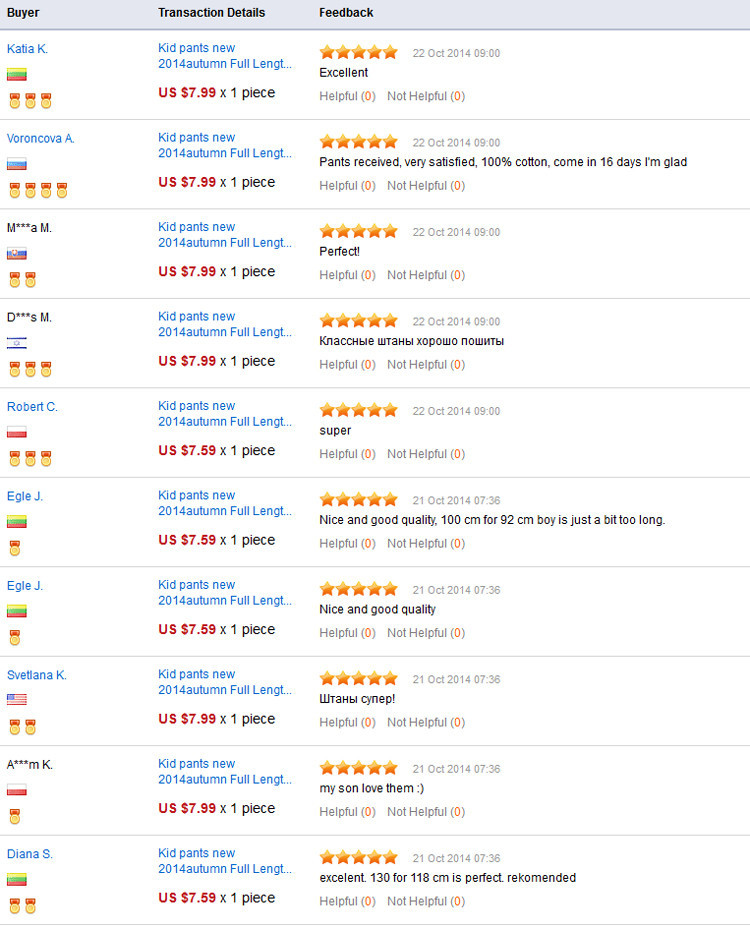The height and width of the screenshot is (930, 750).
Task: Click the five-star rating on the "super" review
Action: coord(358,411)
